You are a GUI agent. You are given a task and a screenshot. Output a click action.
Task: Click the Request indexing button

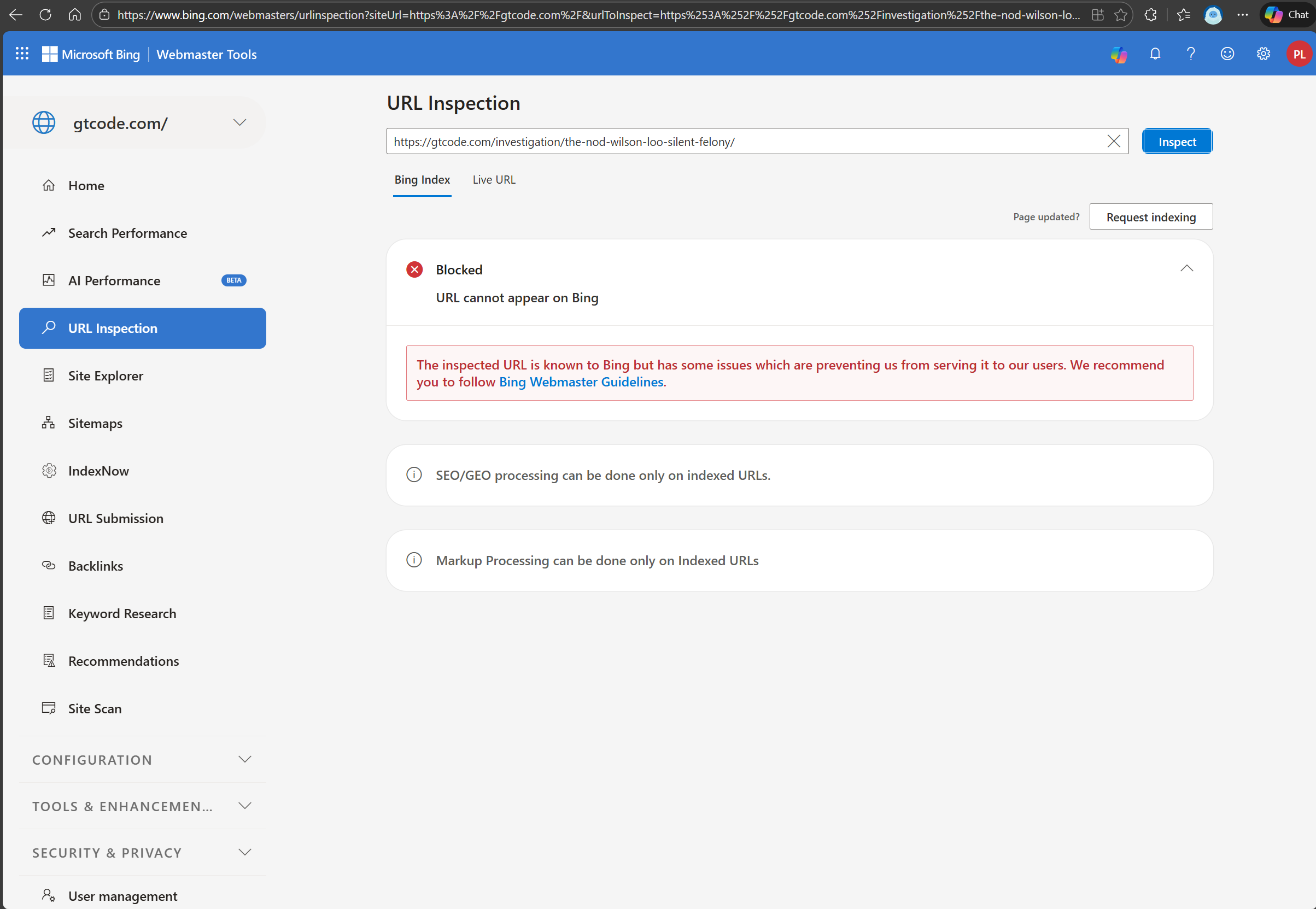(1150, 216)
